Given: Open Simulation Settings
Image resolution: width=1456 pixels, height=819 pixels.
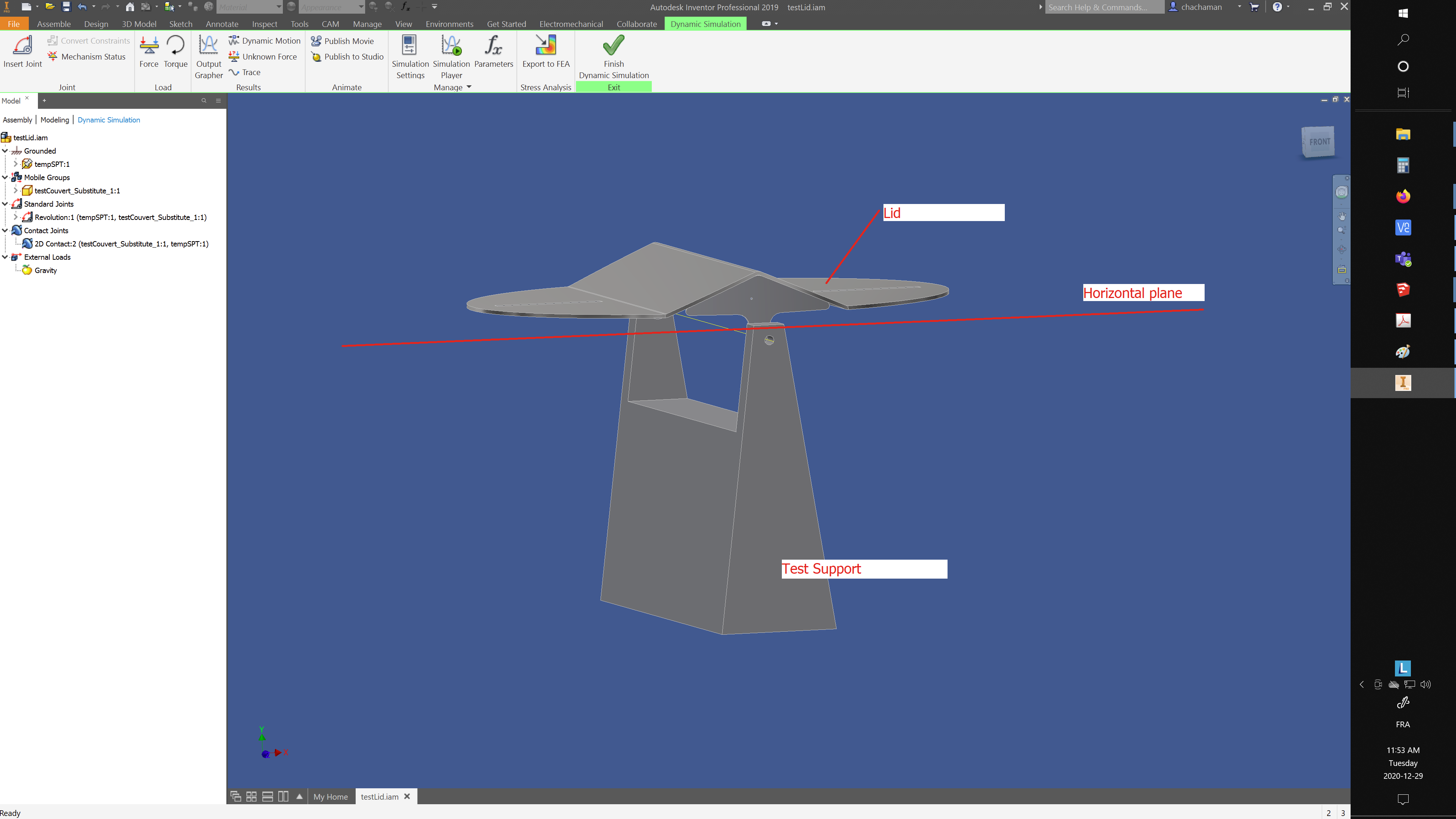Looking at the screenshot, I should 410,57.
